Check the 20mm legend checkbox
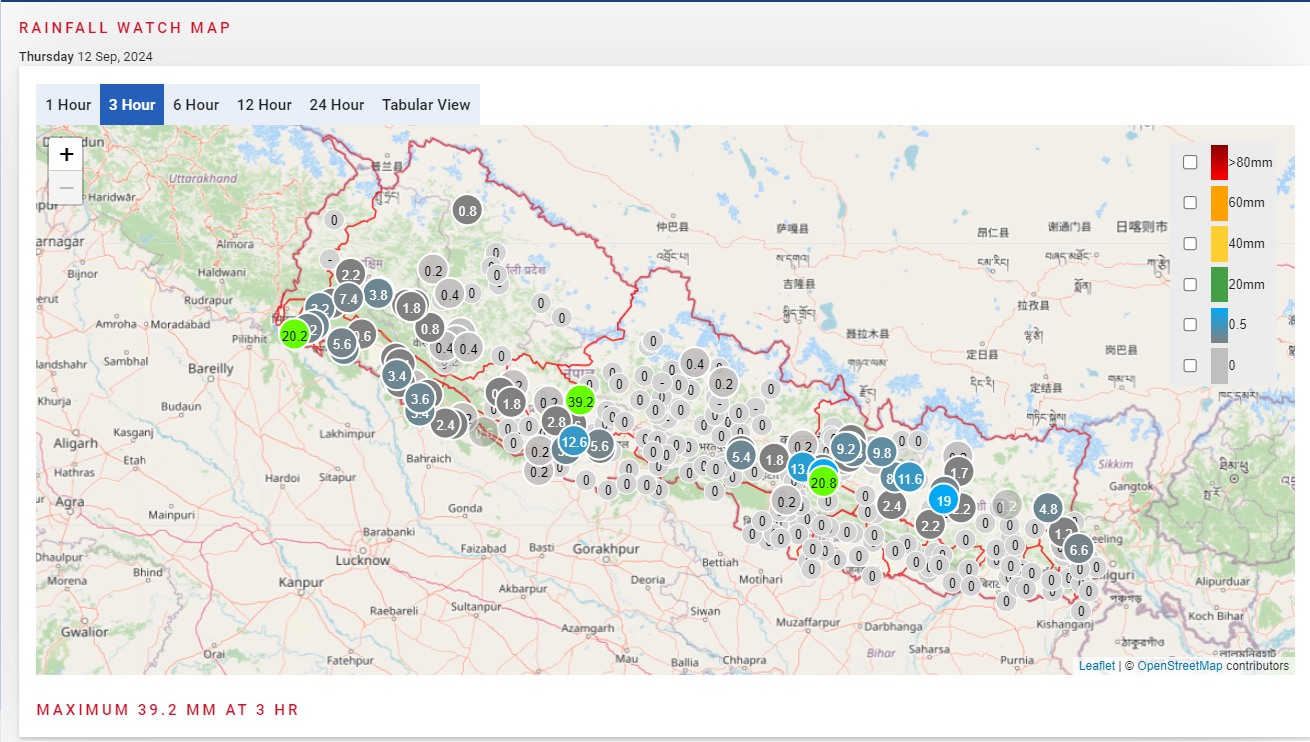 coord(1190,284)
